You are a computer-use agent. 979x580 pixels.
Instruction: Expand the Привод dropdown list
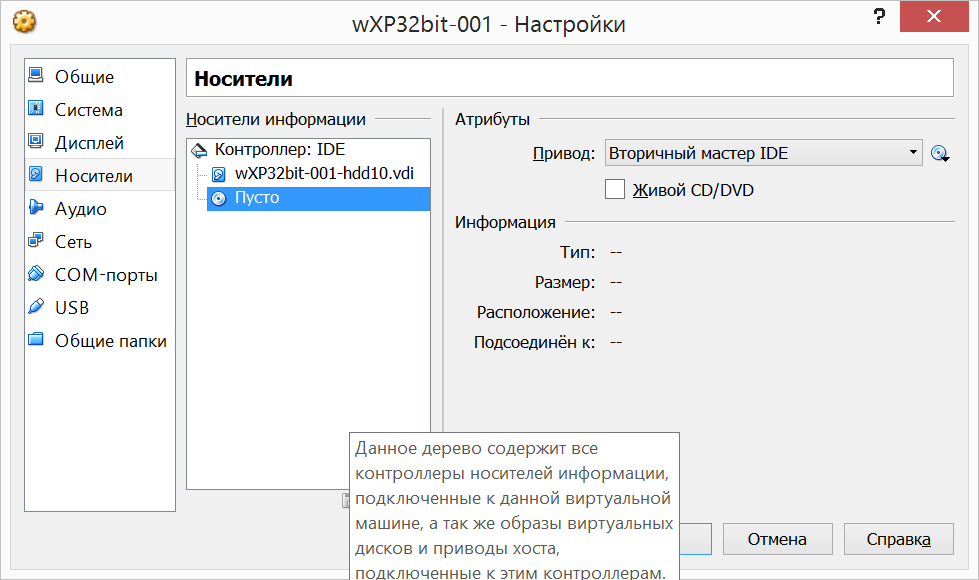[763, 153]
